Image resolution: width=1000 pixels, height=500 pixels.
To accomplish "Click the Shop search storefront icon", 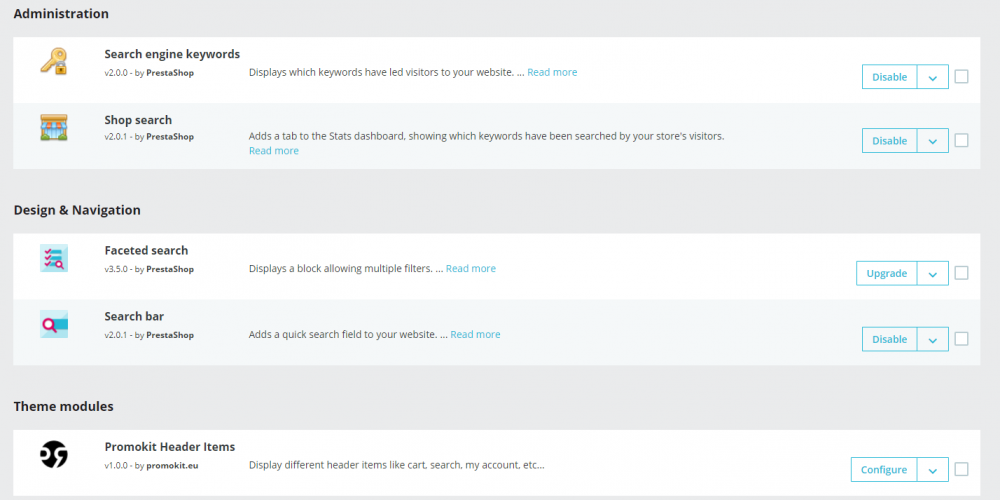I will pos(54,128).
